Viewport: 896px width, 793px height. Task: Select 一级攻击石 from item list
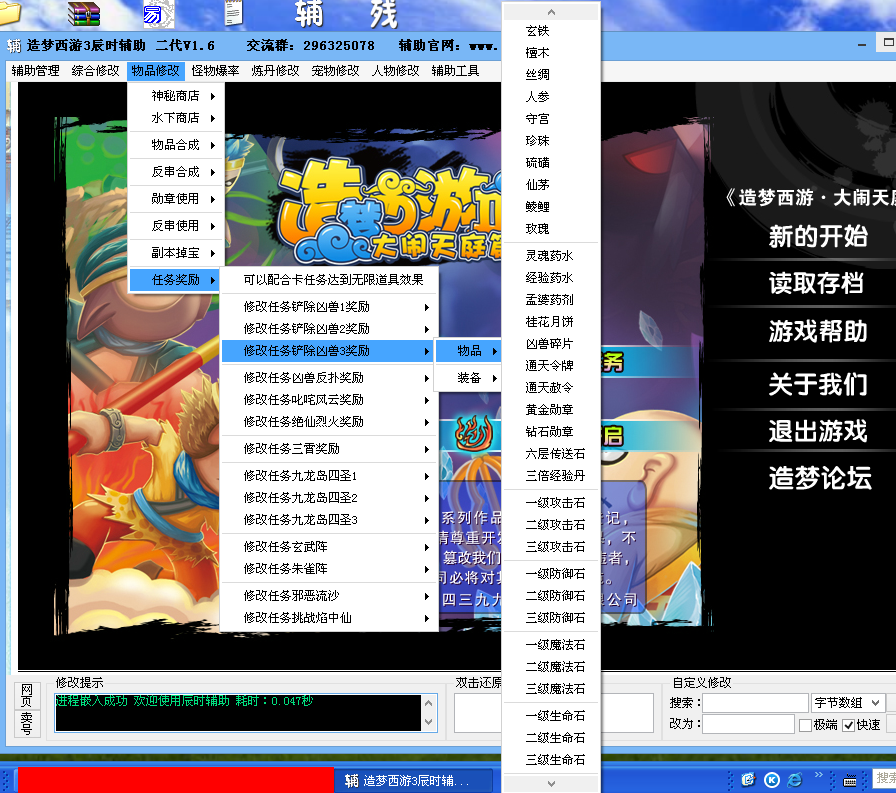click(x=551, y=503)
